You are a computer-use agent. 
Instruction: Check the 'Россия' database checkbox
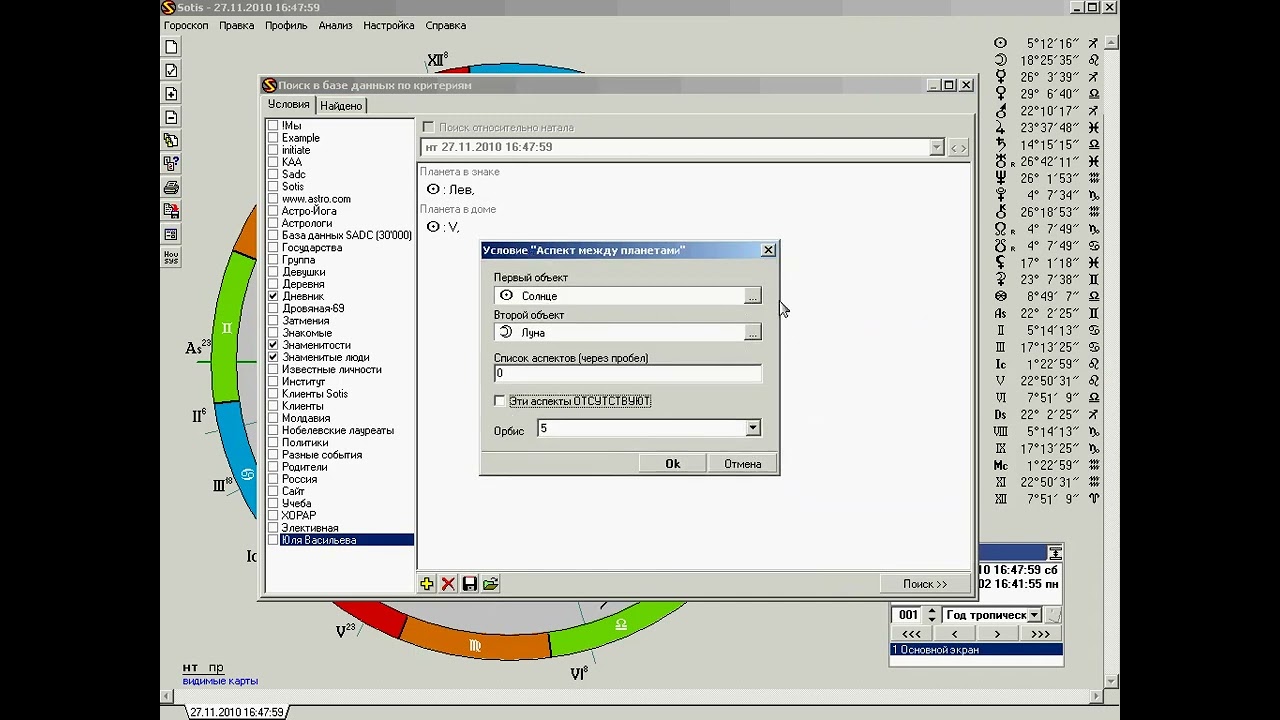pyautogui.click(x=273, y=479)
